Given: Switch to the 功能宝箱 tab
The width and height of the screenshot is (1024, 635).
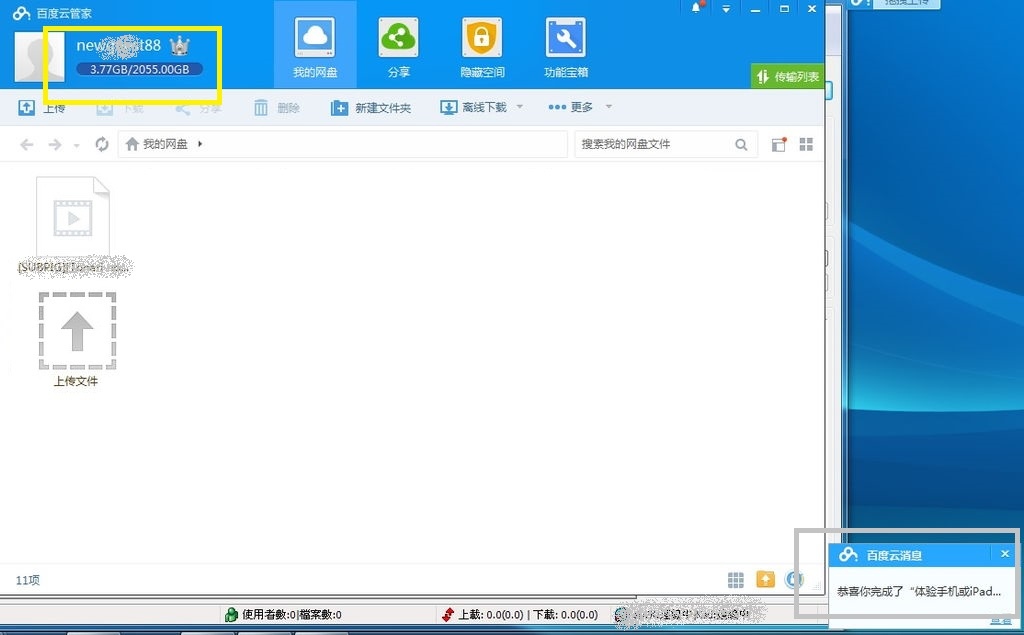Looking at the screenshot, I should click(566, 48).
